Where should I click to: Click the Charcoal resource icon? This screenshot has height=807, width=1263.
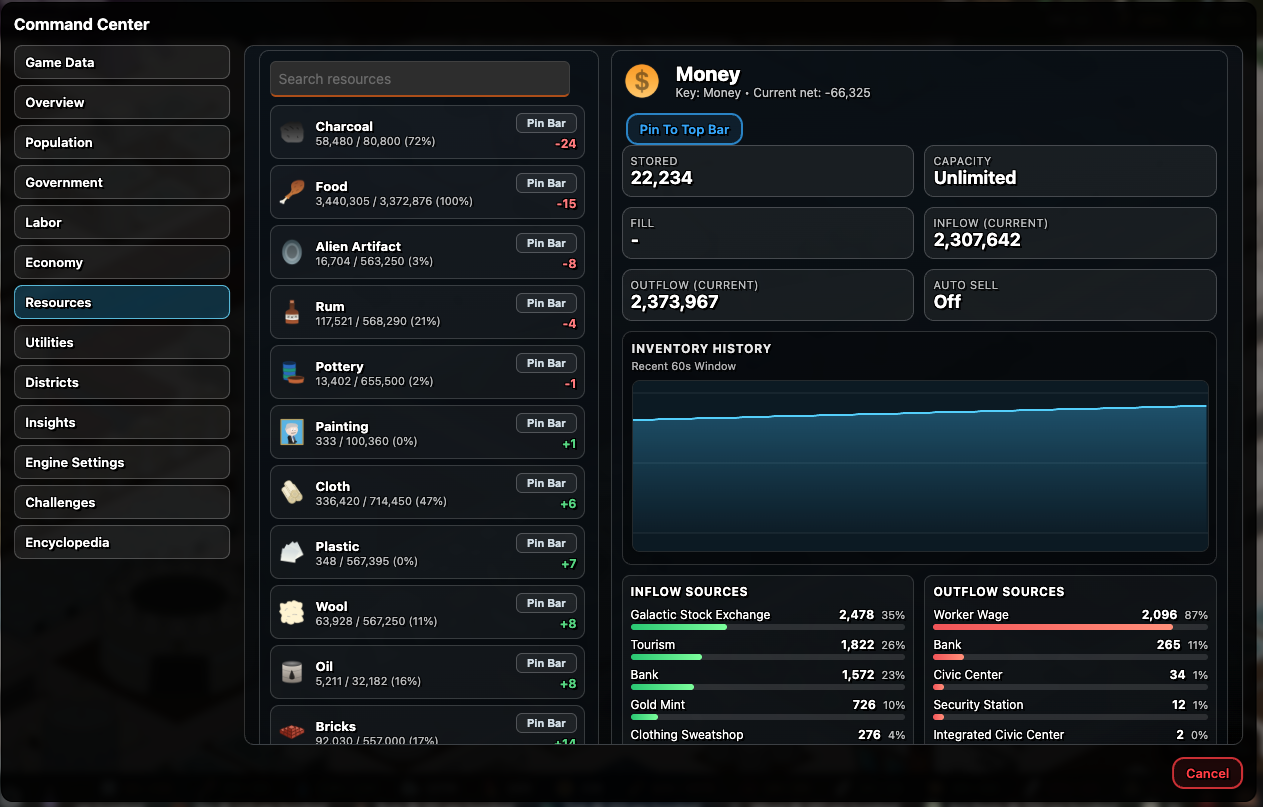pyautogui.click(x=292, y=133)
